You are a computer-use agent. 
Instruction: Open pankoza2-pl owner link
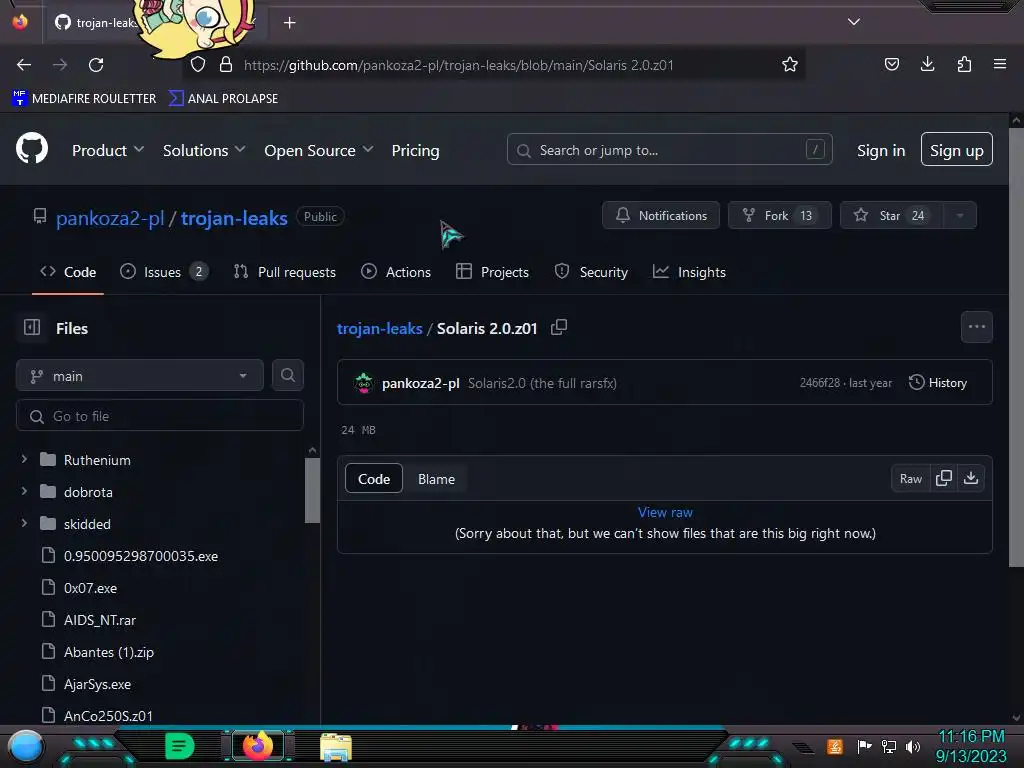(110, 217)
